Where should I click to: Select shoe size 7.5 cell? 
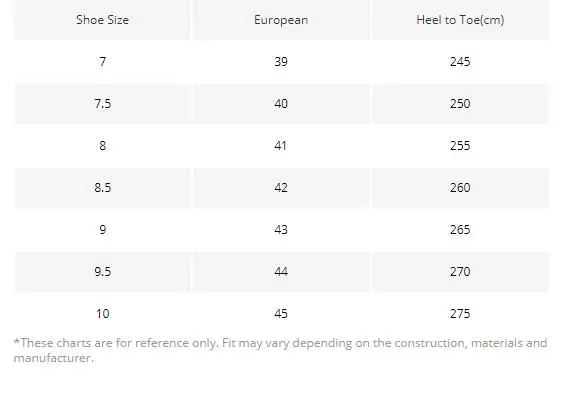coord(102,104)
